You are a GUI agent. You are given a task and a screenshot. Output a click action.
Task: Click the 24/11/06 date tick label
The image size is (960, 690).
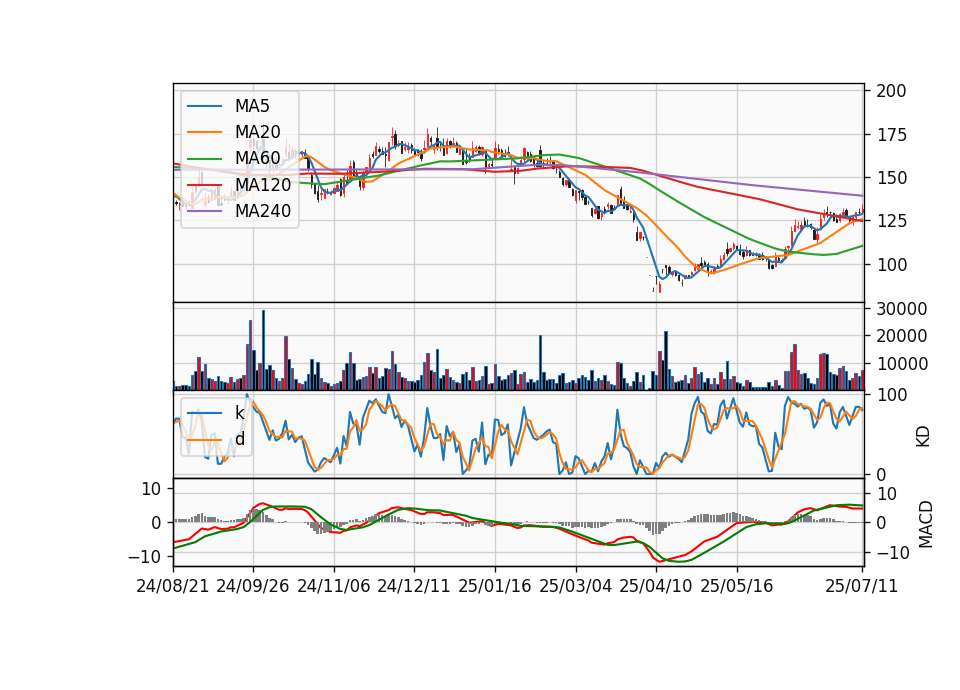[334, 586]
